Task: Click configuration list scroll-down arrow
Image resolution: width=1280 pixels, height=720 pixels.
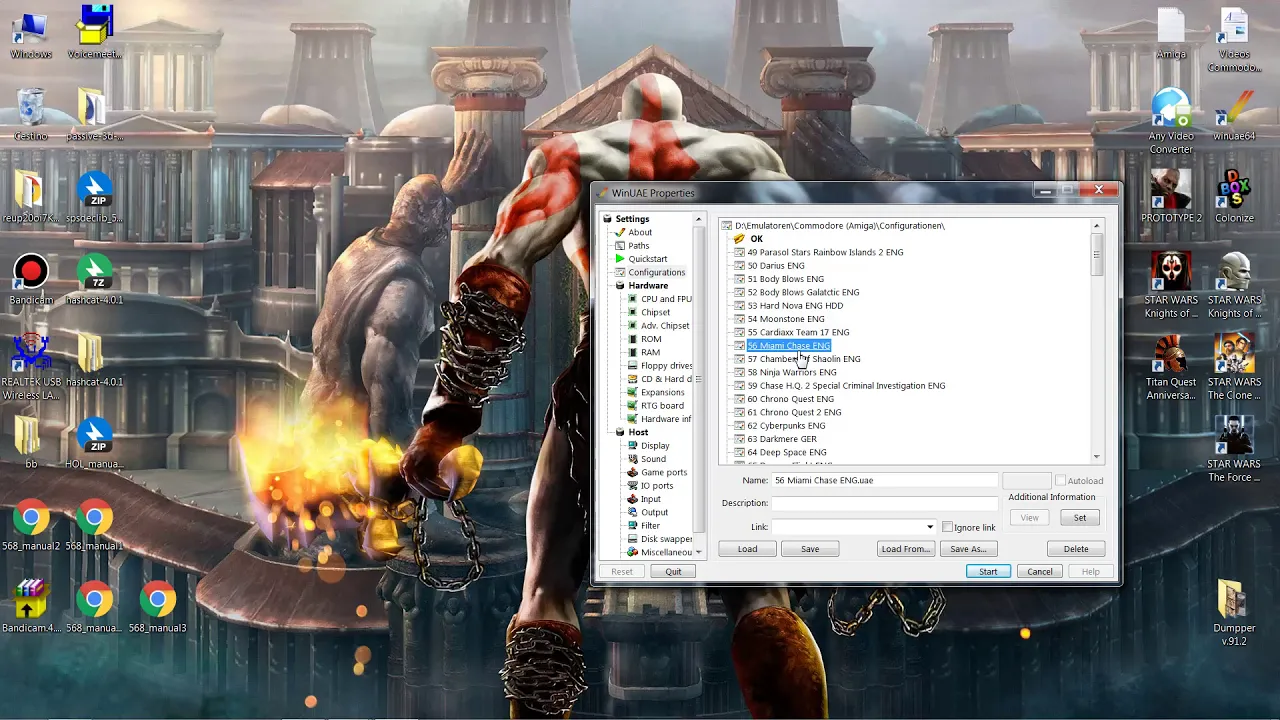Action: coord(1097,456)
